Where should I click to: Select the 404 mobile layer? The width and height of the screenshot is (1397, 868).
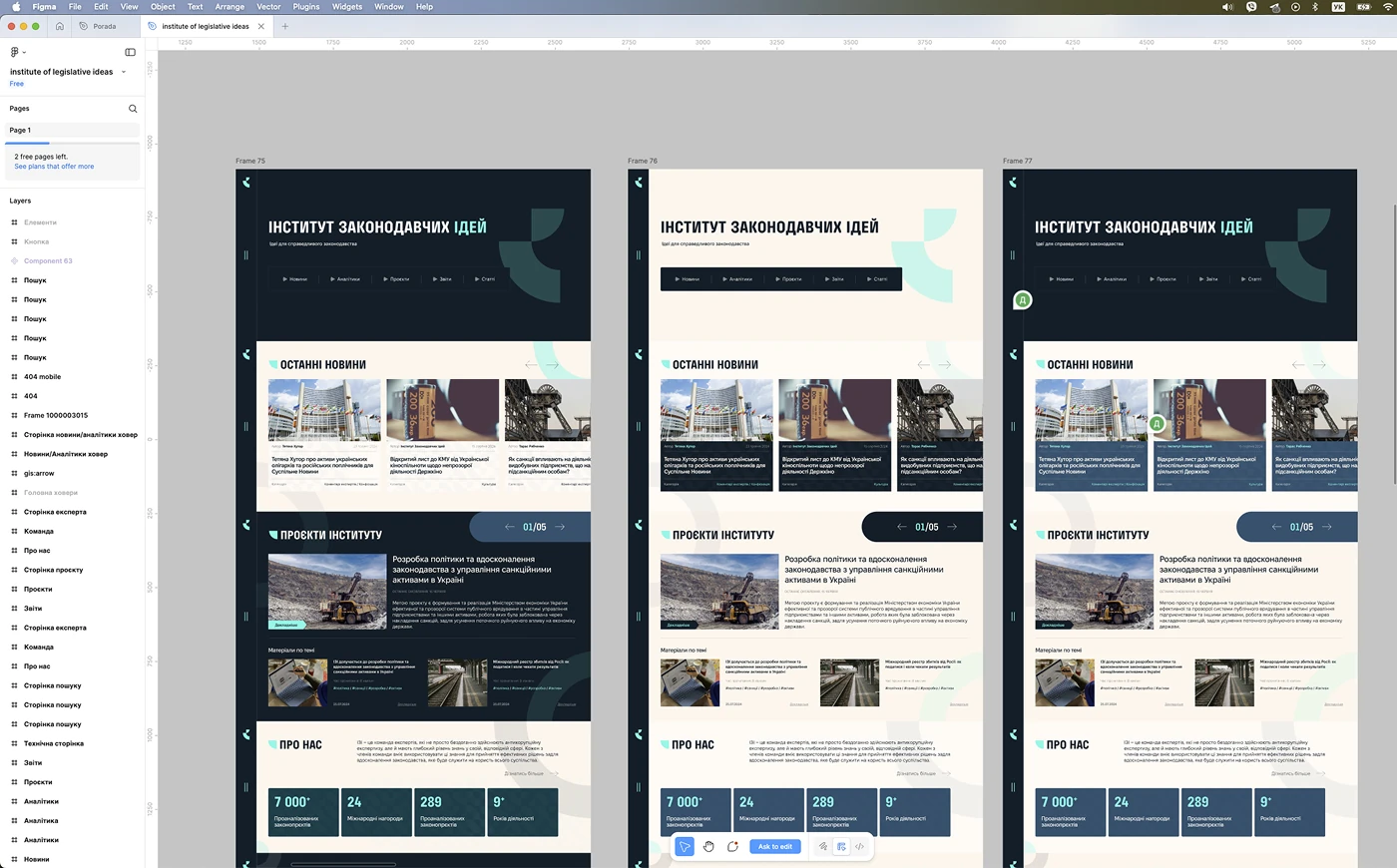(42, 377)
